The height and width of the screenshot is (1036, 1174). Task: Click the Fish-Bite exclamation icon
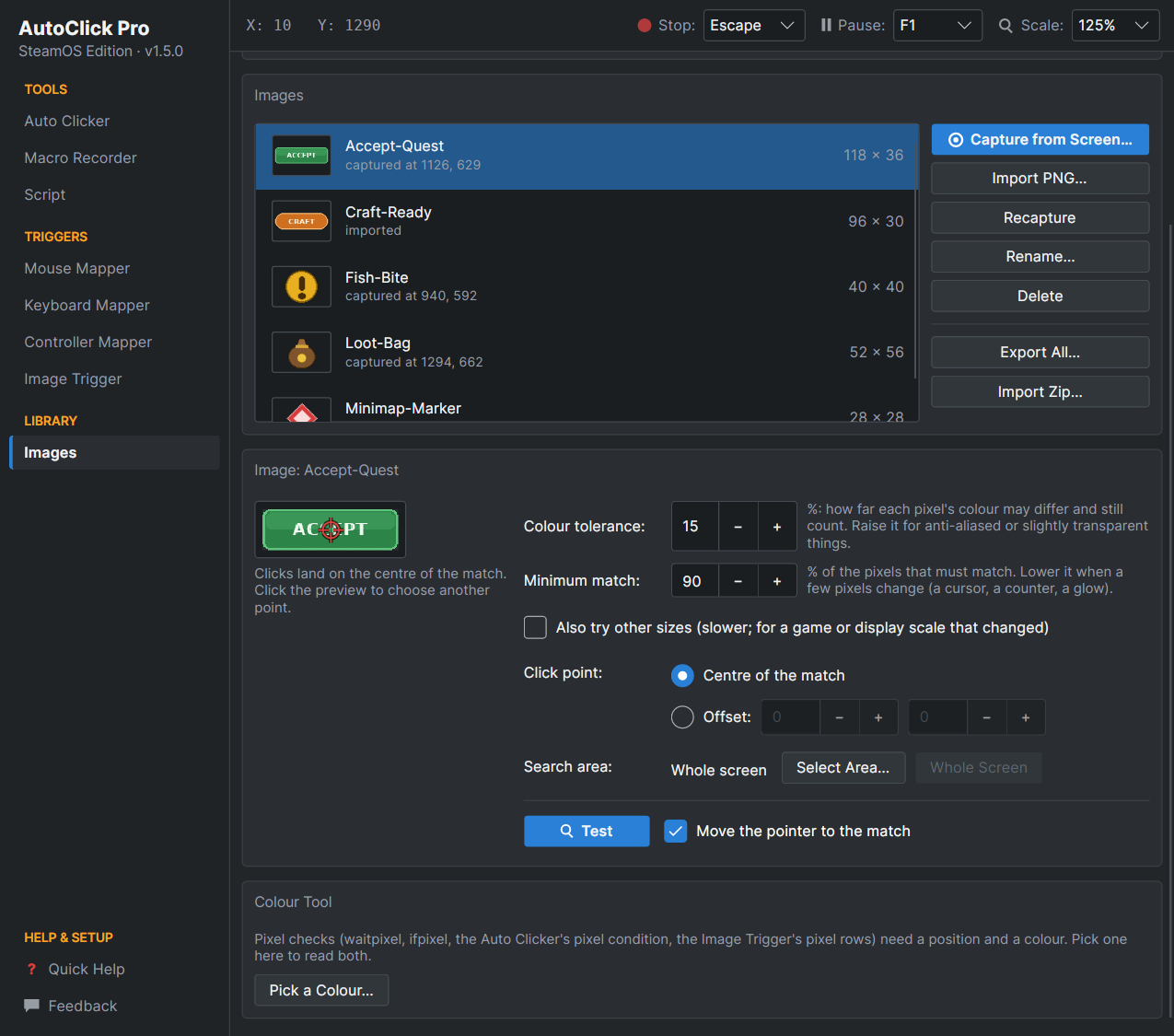301,286
